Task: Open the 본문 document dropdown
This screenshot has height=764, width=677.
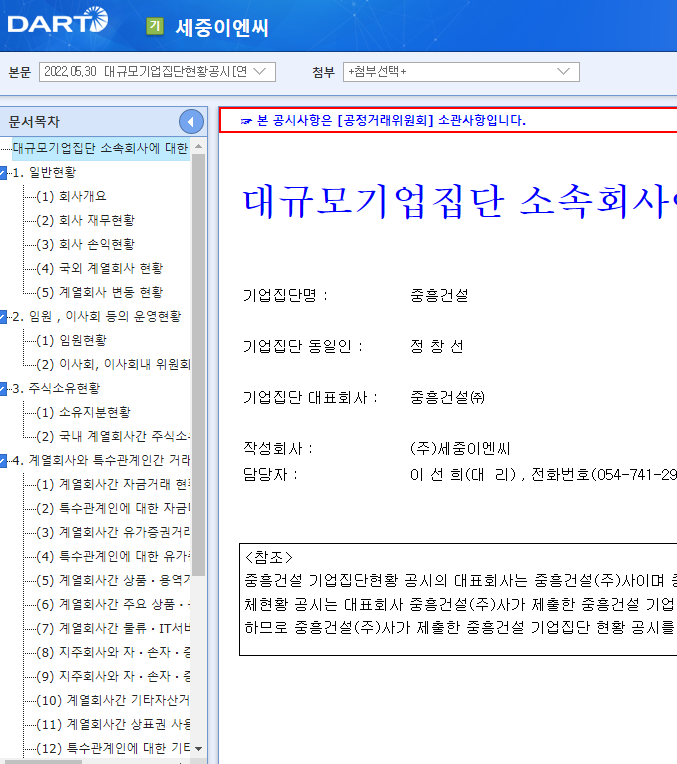Action: coord(157,72)
